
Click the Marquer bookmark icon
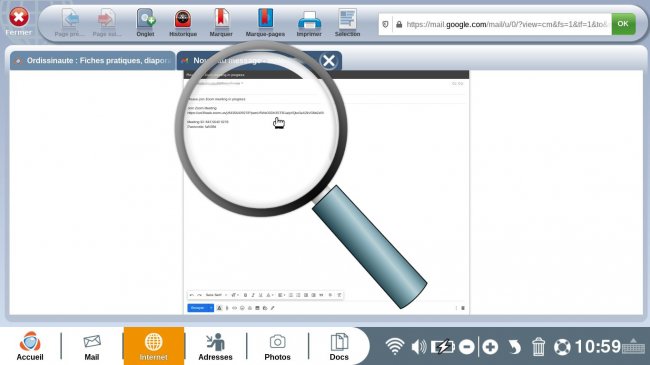click(x=221, y=23)
